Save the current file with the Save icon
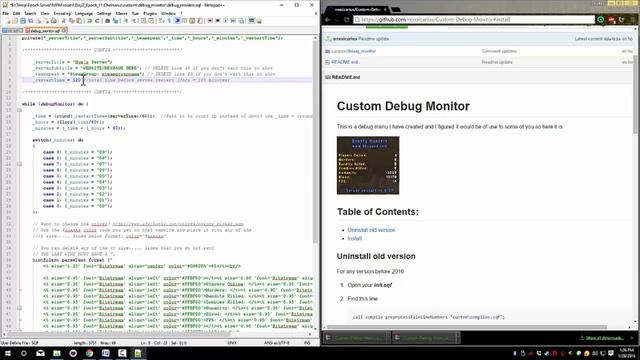The image size is (640, 360). coord(23,20)
